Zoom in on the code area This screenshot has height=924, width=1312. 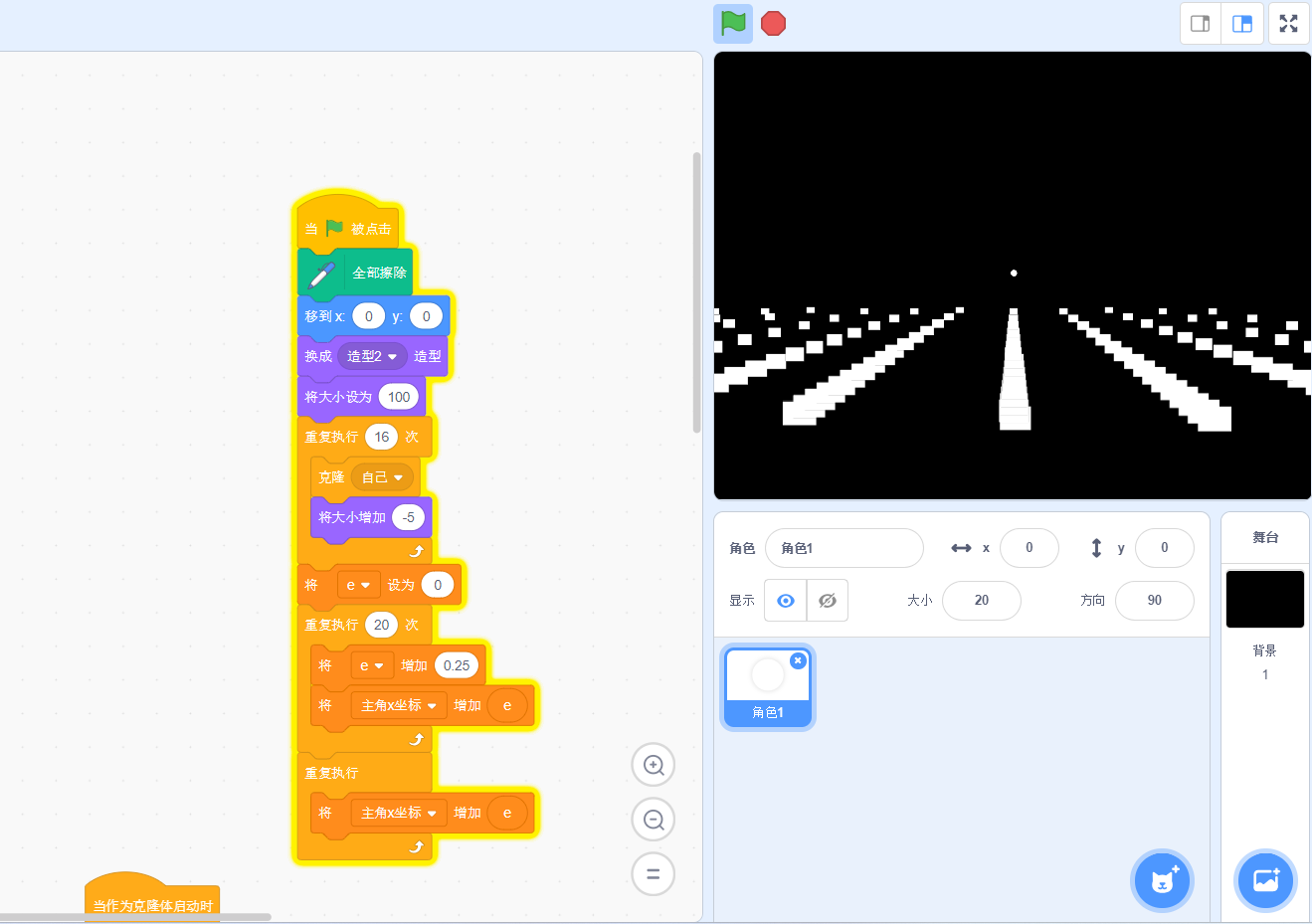[654, 764]
